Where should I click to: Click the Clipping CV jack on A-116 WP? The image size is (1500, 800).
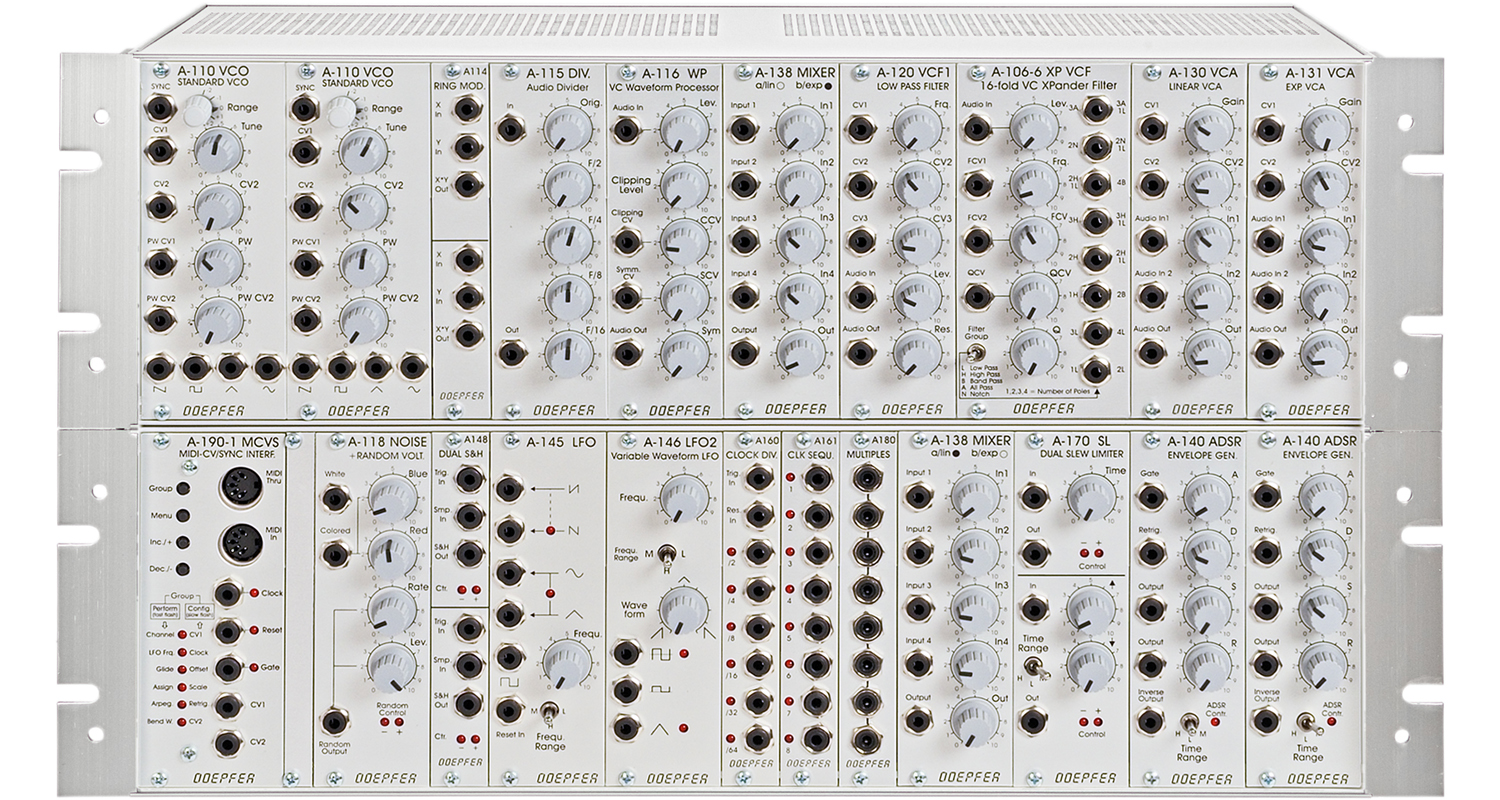tap(627, 240)
